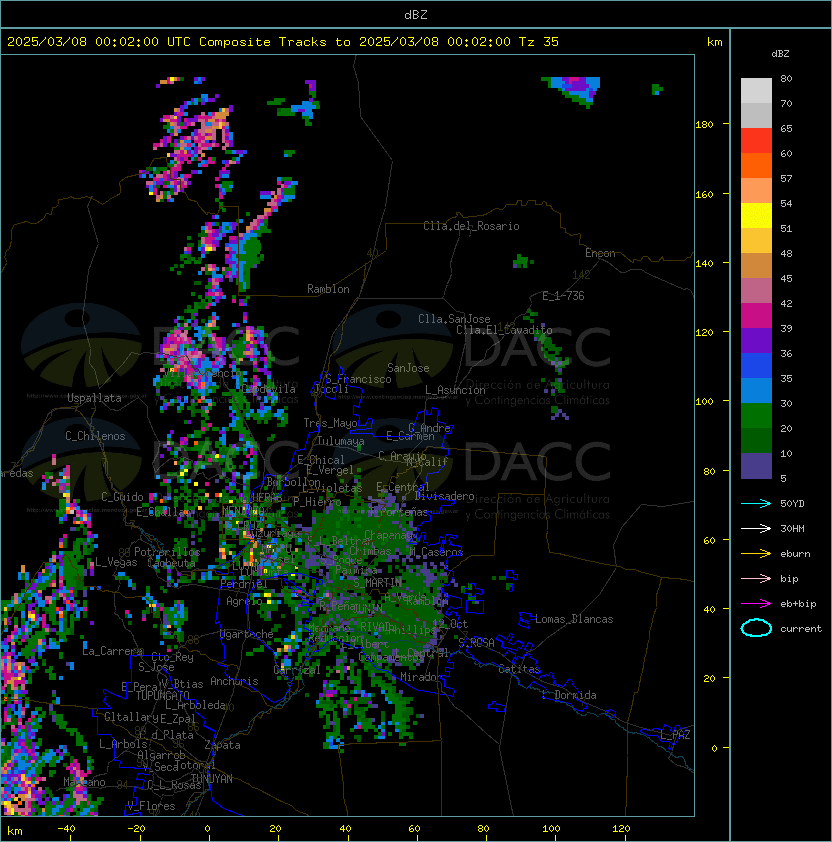Image resolution: width=832 pixels, height=842 pixels.
Task: Click the 'Ugarteche' place label
Action: pyautogui.click(x=247, y=634)
